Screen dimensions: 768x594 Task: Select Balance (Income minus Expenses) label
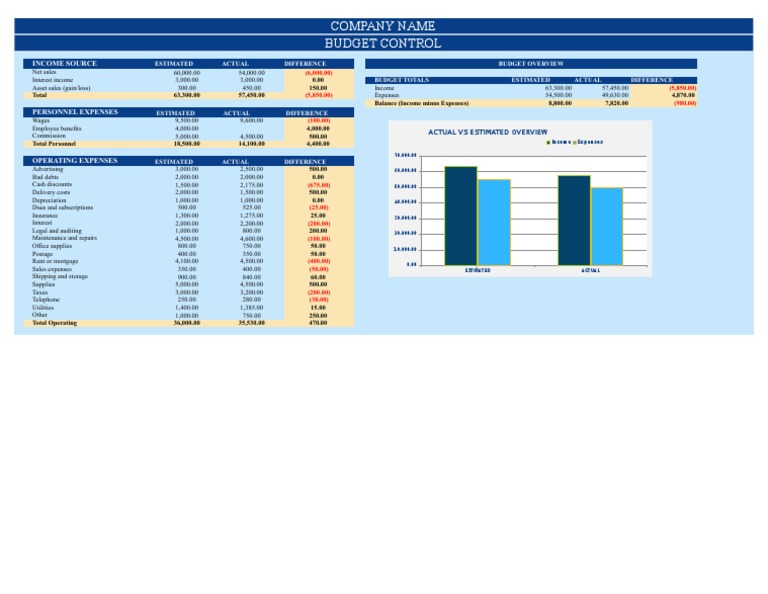tap(422, 103)
